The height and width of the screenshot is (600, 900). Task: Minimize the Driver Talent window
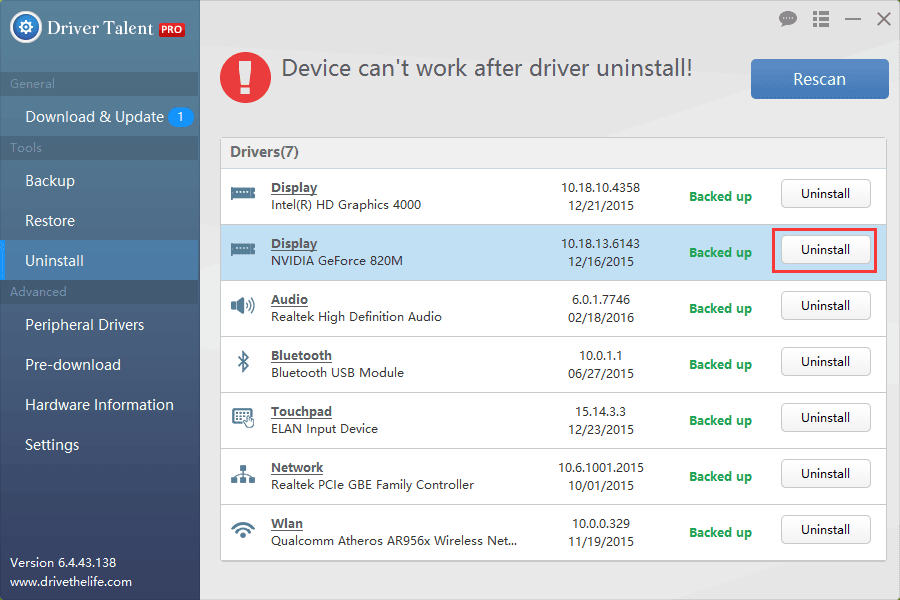pos(853,19)
